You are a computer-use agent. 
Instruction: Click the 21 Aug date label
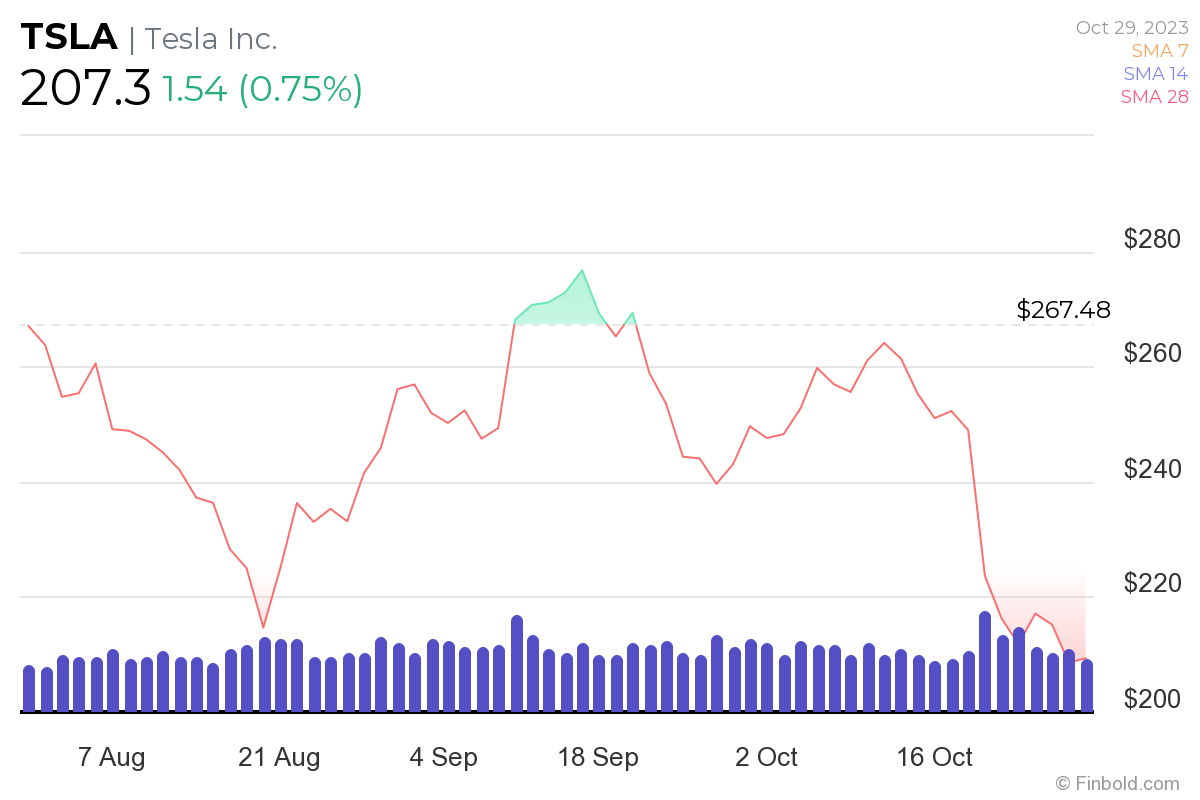(279, 757)
